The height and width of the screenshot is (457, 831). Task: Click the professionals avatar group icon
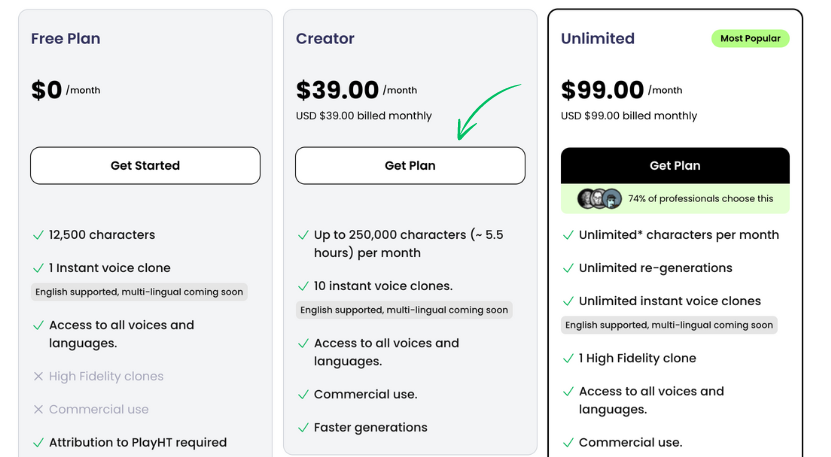pyautogui.click(x=600, y=198)
